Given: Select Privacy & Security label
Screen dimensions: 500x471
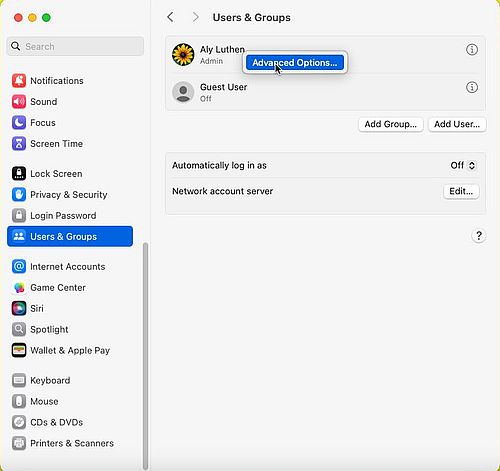Looking at the screenshot, I should point(69,195).
